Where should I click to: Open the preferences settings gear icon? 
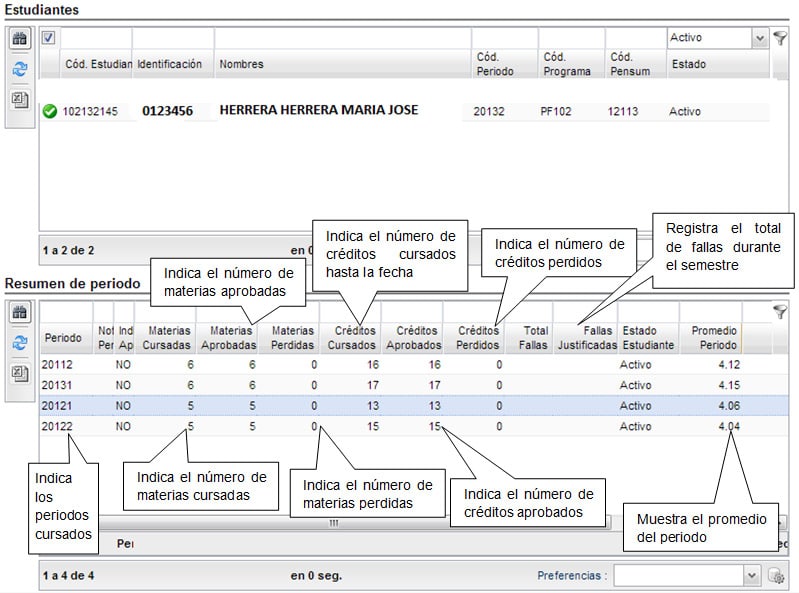776,576
